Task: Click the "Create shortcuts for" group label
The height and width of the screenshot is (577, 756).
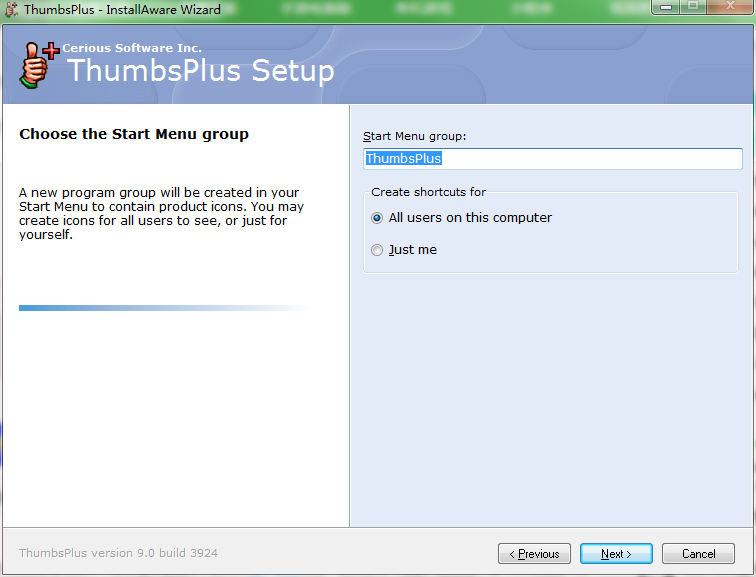Action: [x=428, y=192]
